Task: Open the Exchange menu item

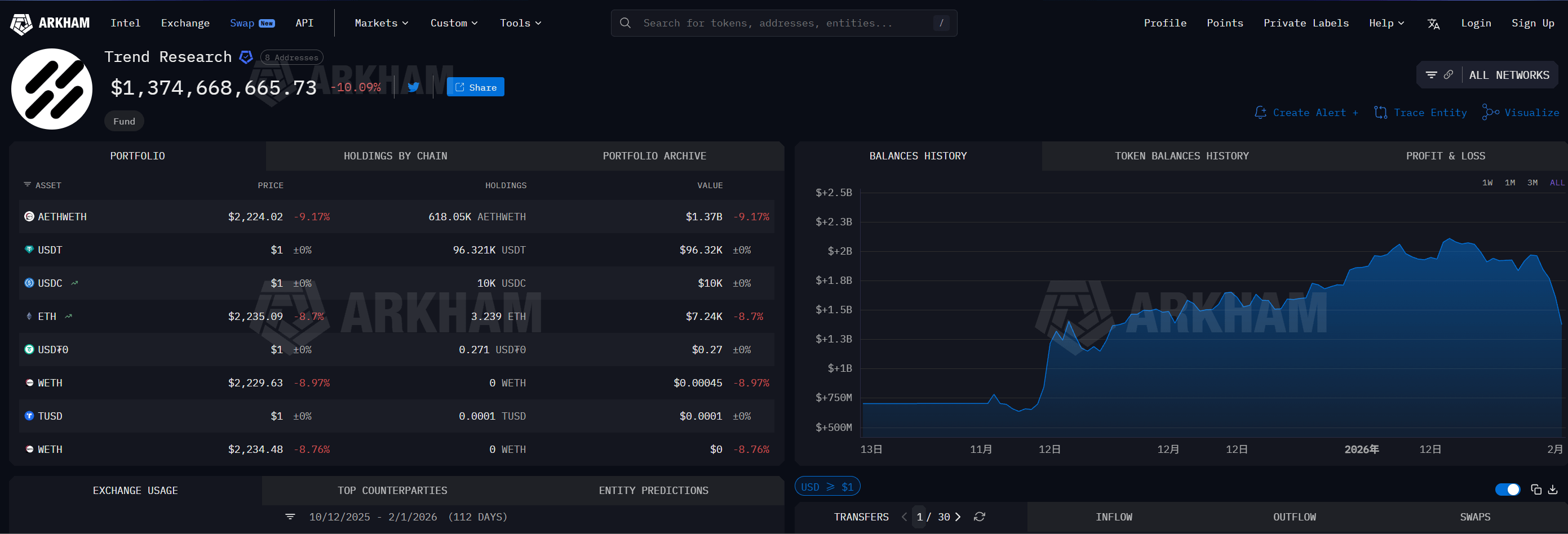Action: coord(185,23)
